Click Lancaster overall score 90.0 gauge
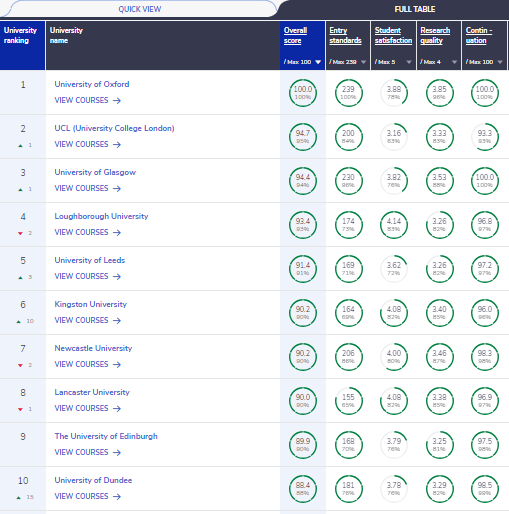 point(303,401)
